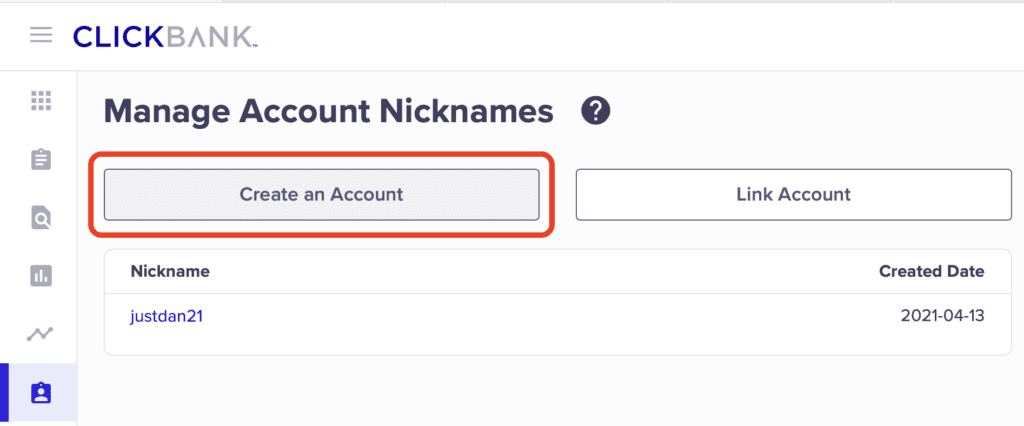Show help via the question mark icon
Screen dimensions: 1024x426
(x=596, y=111)
